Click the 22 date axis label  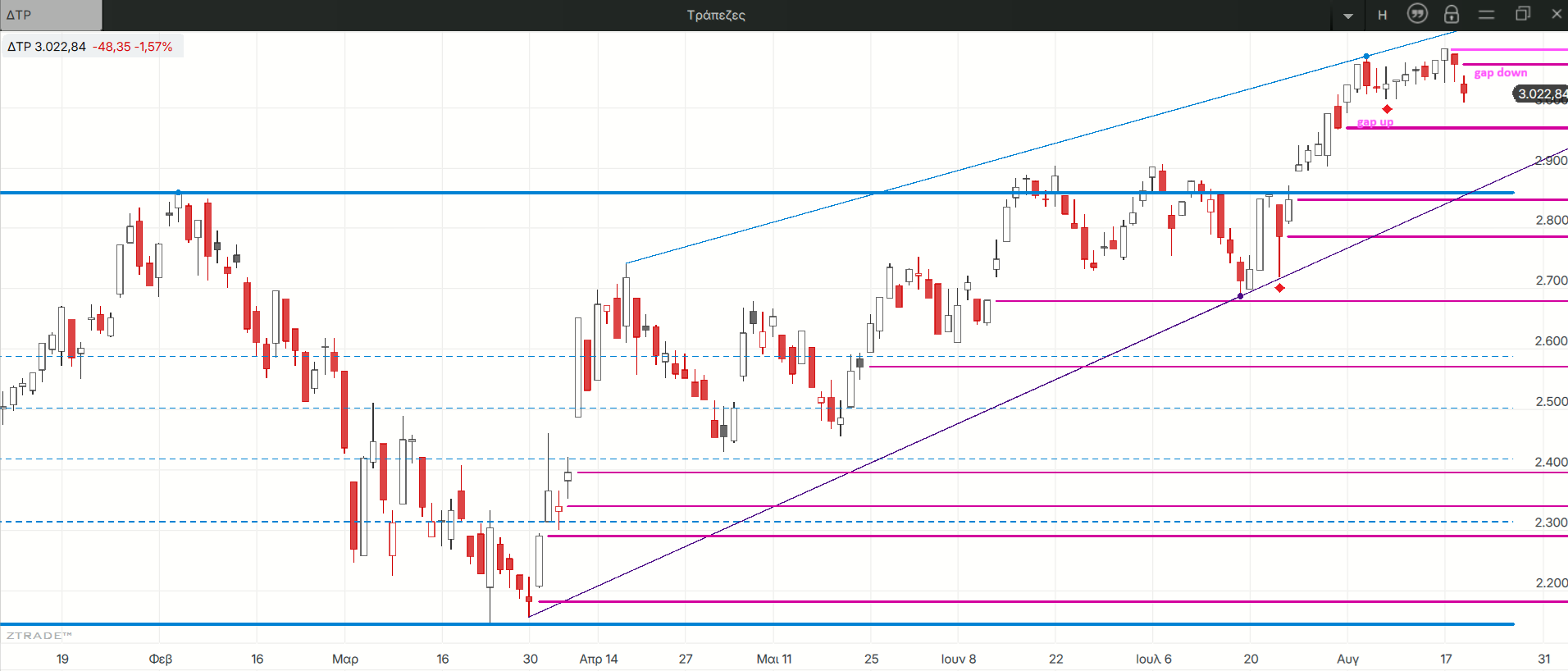point(1056,659)
